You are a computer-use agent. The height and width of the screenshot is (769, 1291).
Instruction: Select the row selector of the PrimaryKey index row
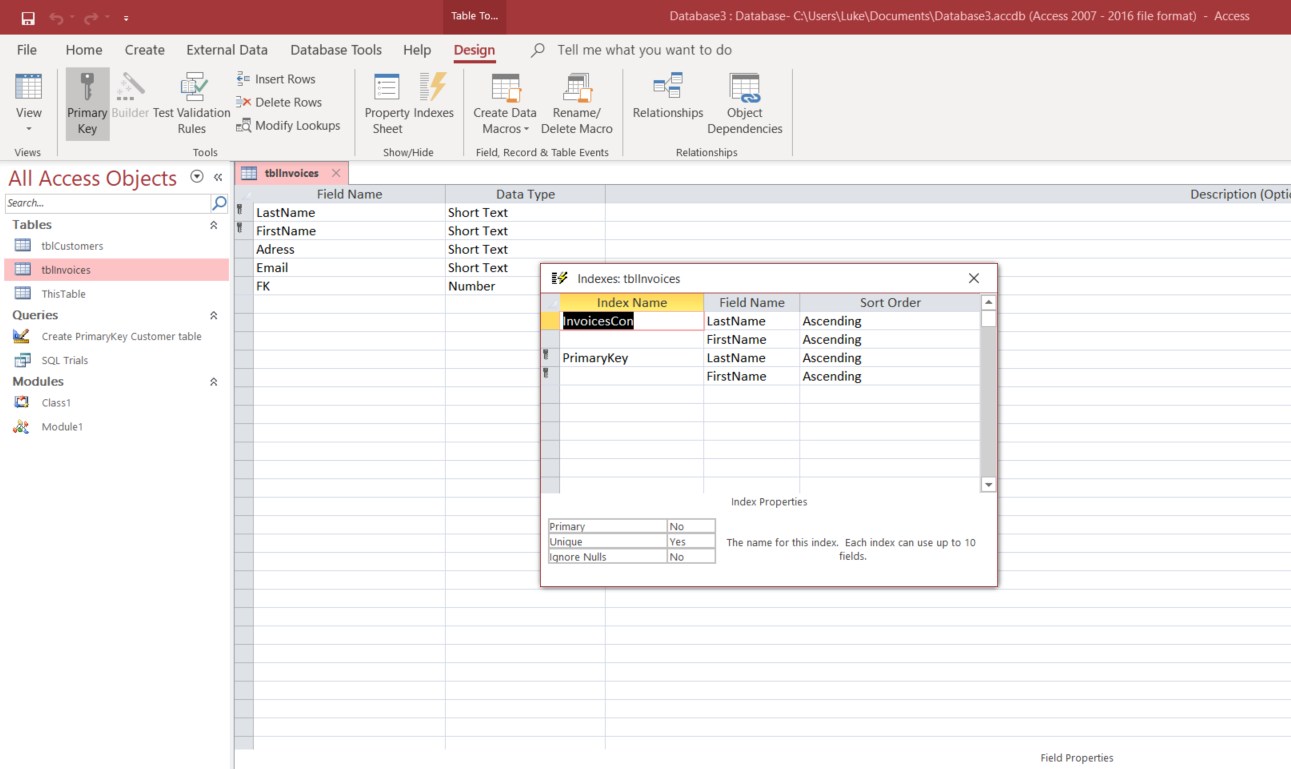pyautogui.click(x=550, y=358)
